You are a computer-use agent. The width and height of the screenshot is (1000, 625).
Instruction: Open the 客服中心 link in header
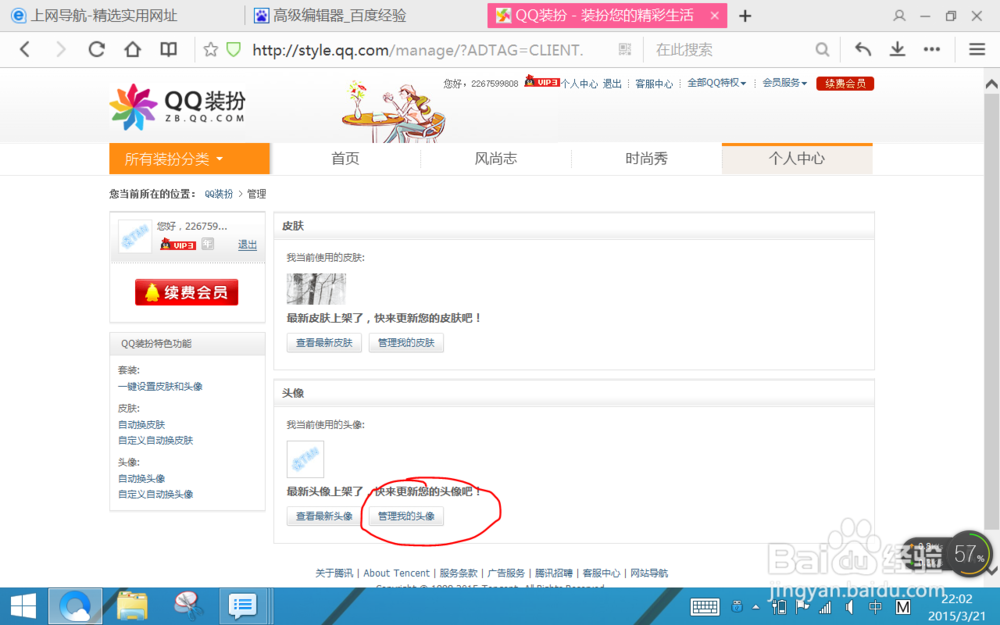(654, 84)
